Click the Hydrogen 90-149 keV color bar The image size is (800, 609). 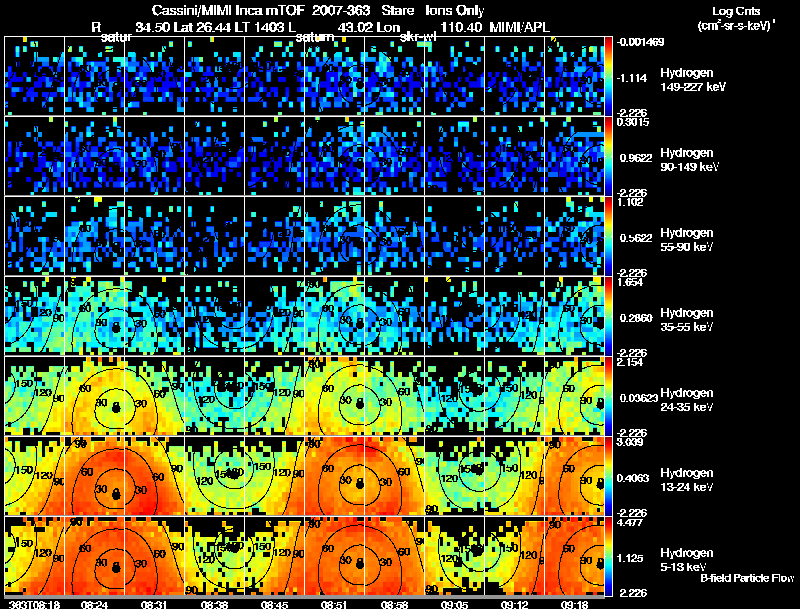pyautogui.click(x=608, y=156)
